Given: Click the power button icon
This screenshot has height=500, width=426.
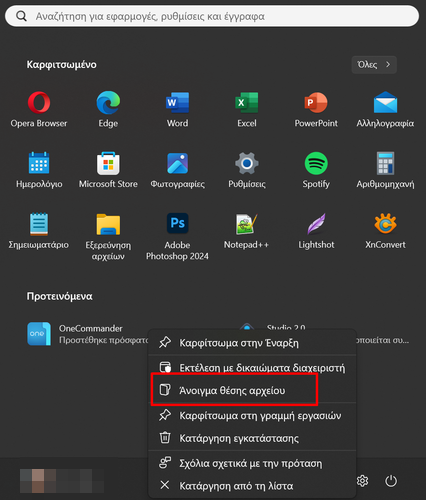Looking at the screenshot, I should (x=391, y=481).
